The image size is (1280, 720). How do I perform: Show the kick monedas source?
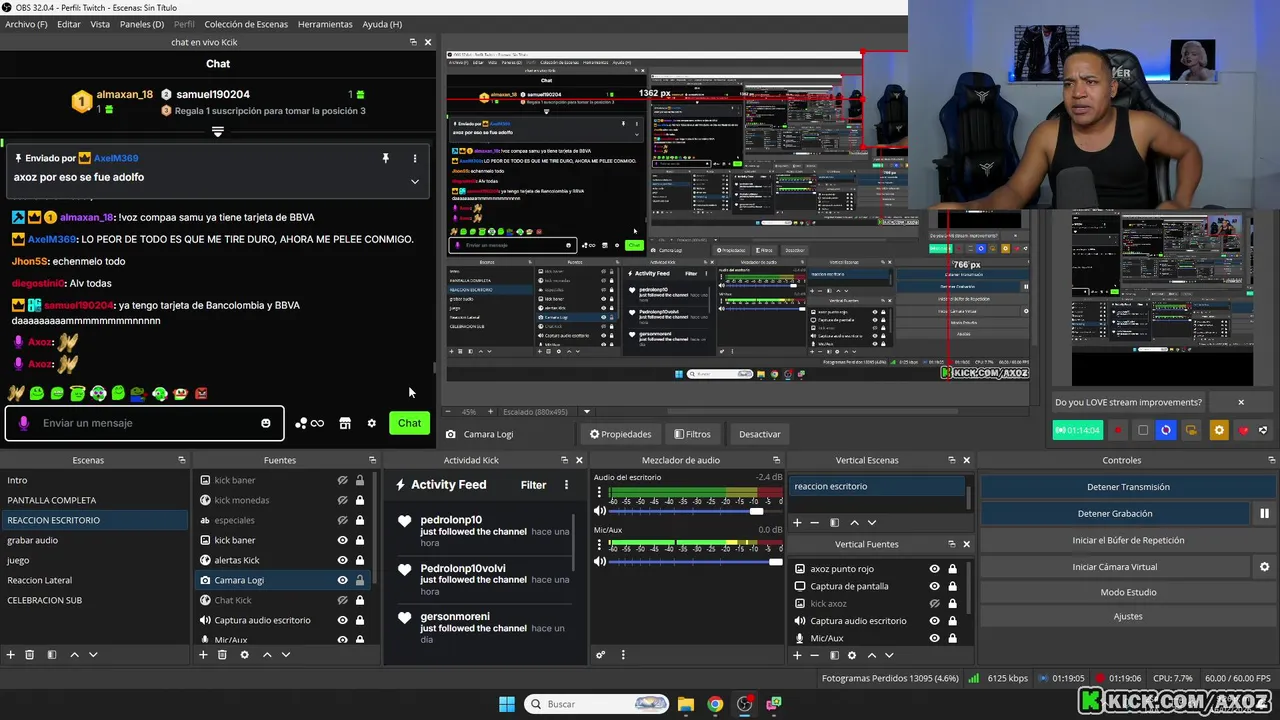(343, 500)
